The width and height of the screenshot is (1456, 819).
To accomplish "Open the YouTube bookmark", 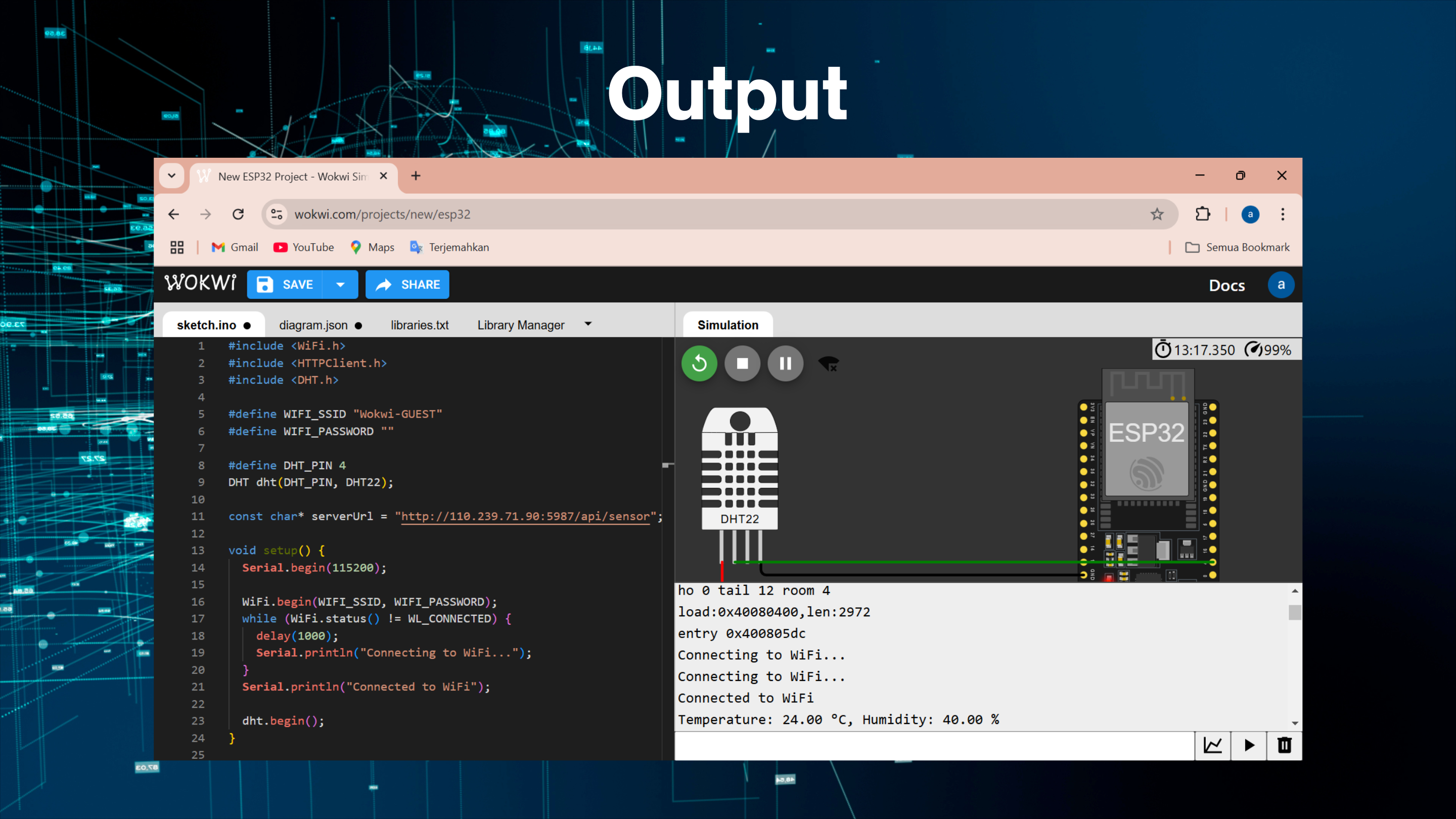I will point(303,247).
